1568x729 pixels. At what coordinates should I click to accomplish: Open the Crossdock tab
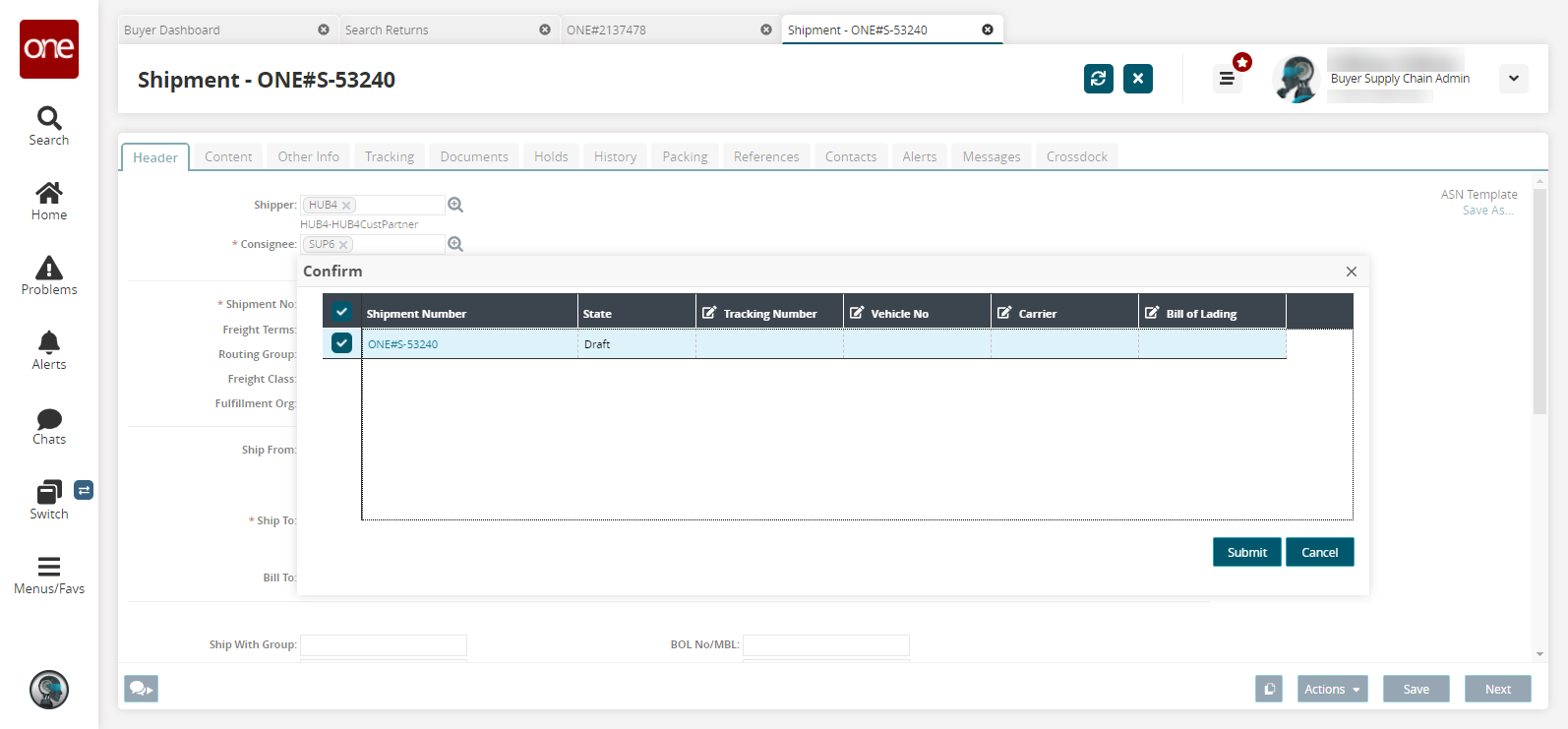click(1077, 156)
